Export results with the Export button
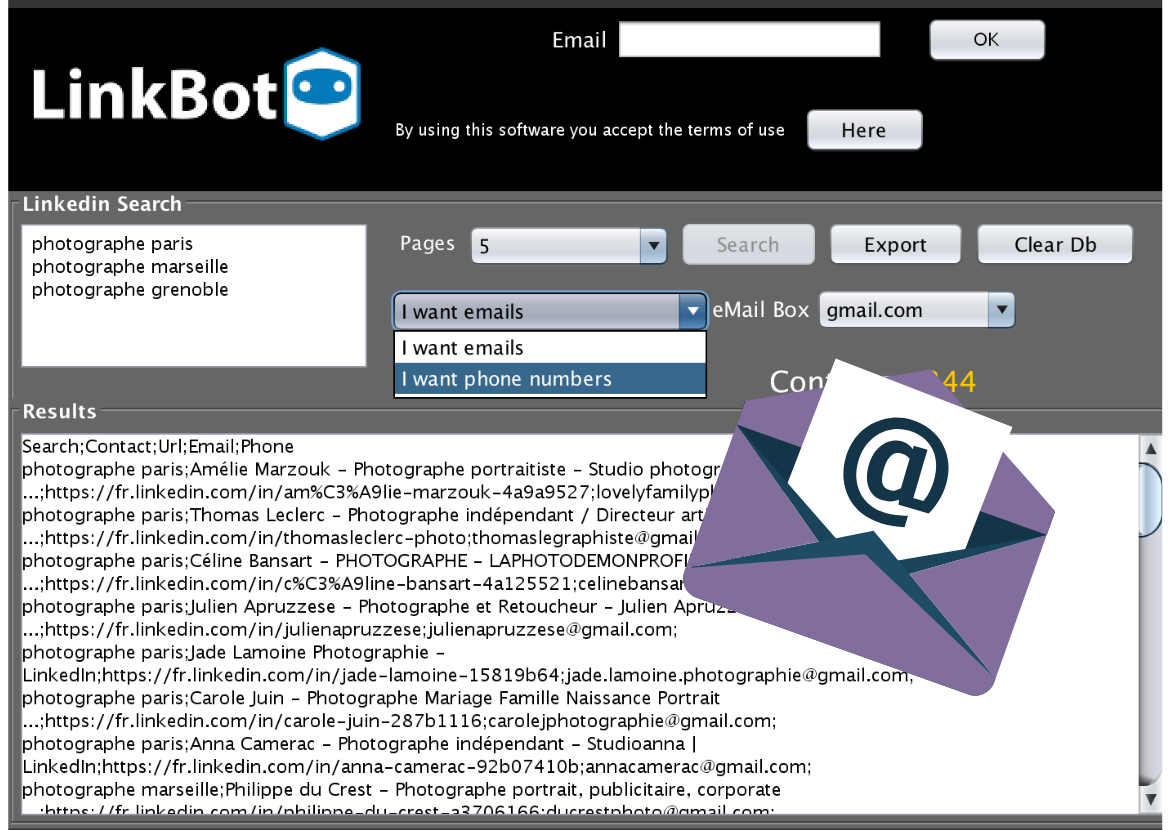 click(895, 245)
